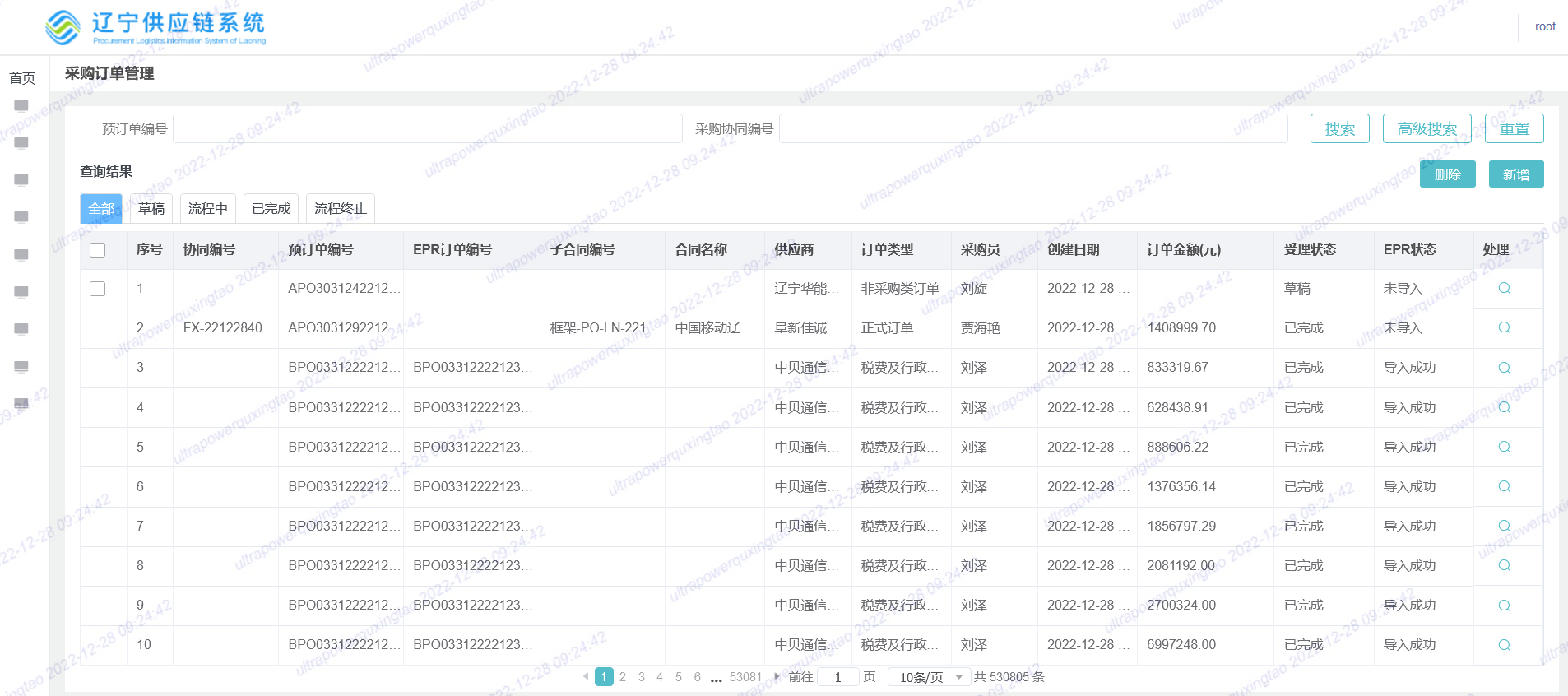
Task: Click the EPR状态 column header
Action: pos(1410,249)
